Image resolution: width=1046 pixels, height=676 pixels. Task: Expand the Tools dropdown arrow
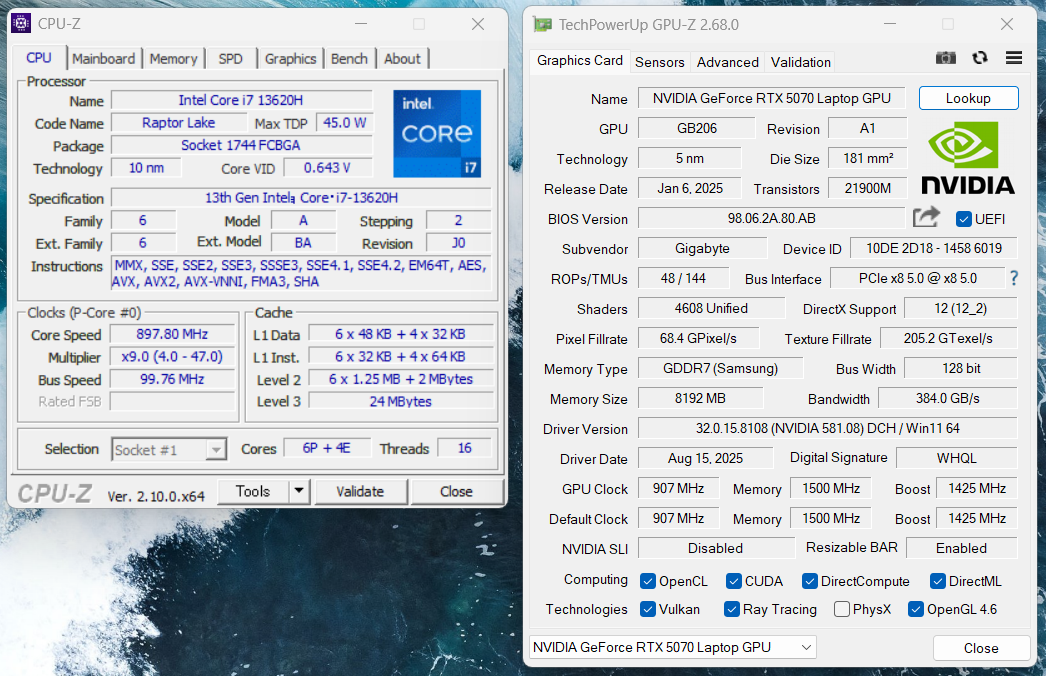tap(299, 491)
